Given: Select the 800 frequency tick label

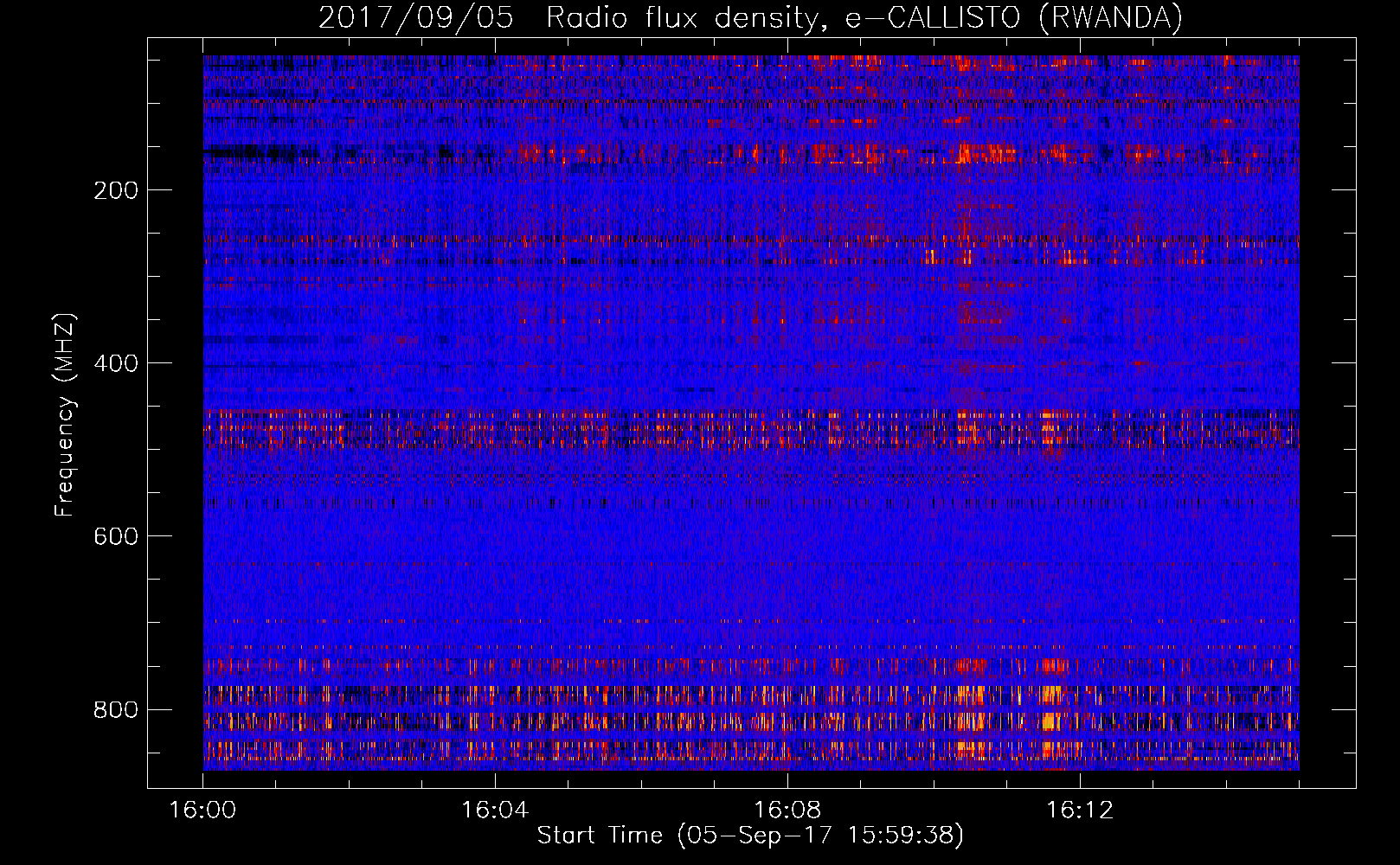Looking at the screenshot, I should pos(116,709).
